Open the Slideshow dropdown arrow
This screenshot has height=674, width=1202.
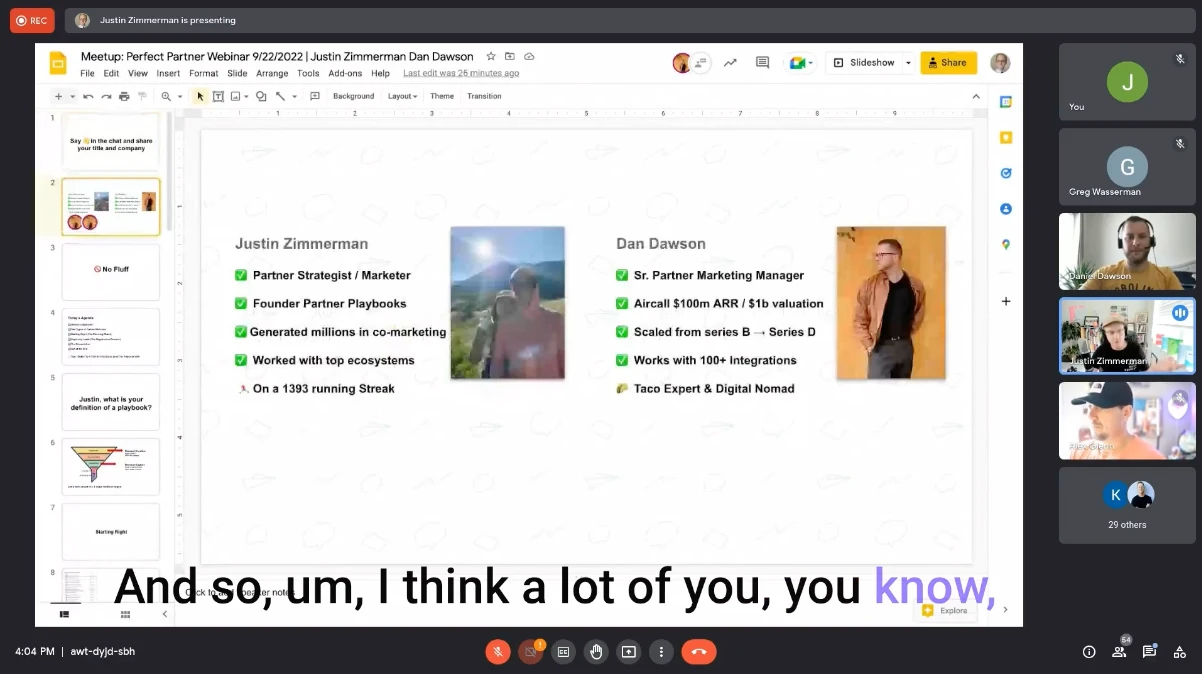[x=908, y=63]
